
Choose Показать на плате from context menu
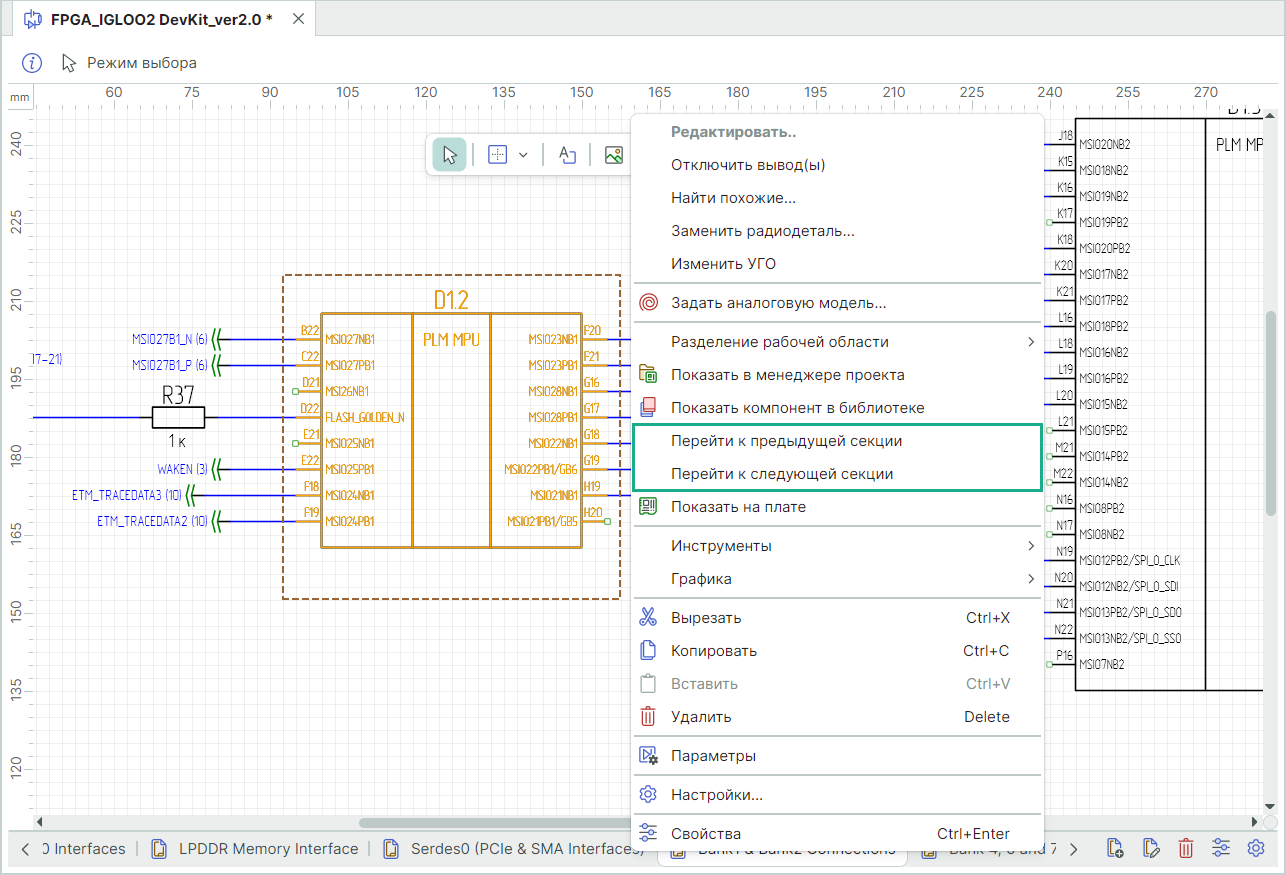tap(738, 507)
